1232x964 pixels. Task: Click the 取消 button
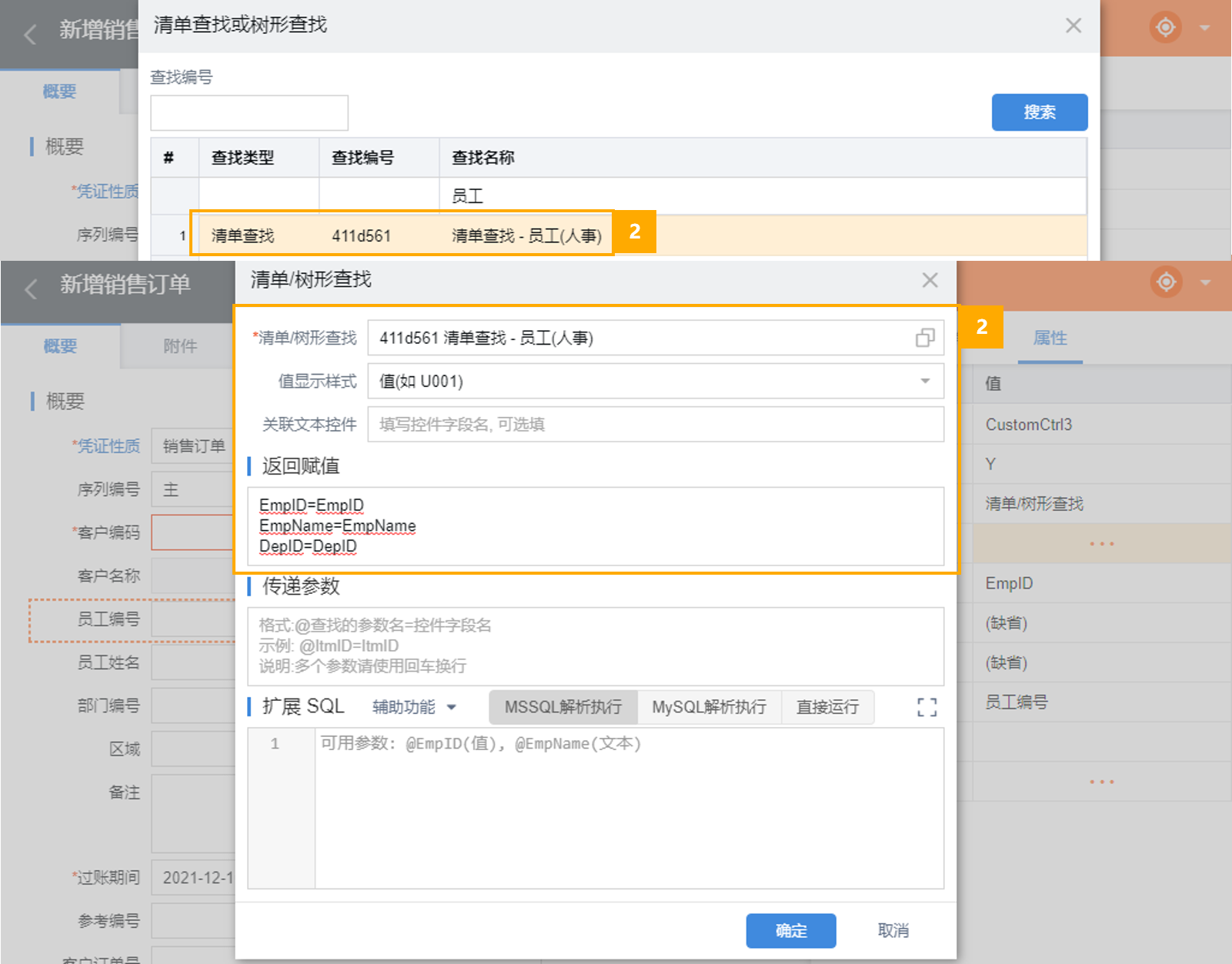pyautogui.click(x=893, y=931)
